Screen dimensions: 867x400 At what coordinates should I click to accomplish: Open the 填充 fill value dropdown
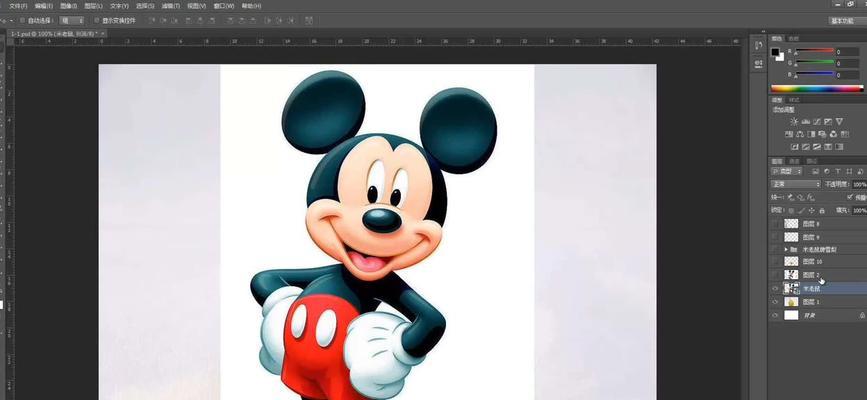coord(860,211)
